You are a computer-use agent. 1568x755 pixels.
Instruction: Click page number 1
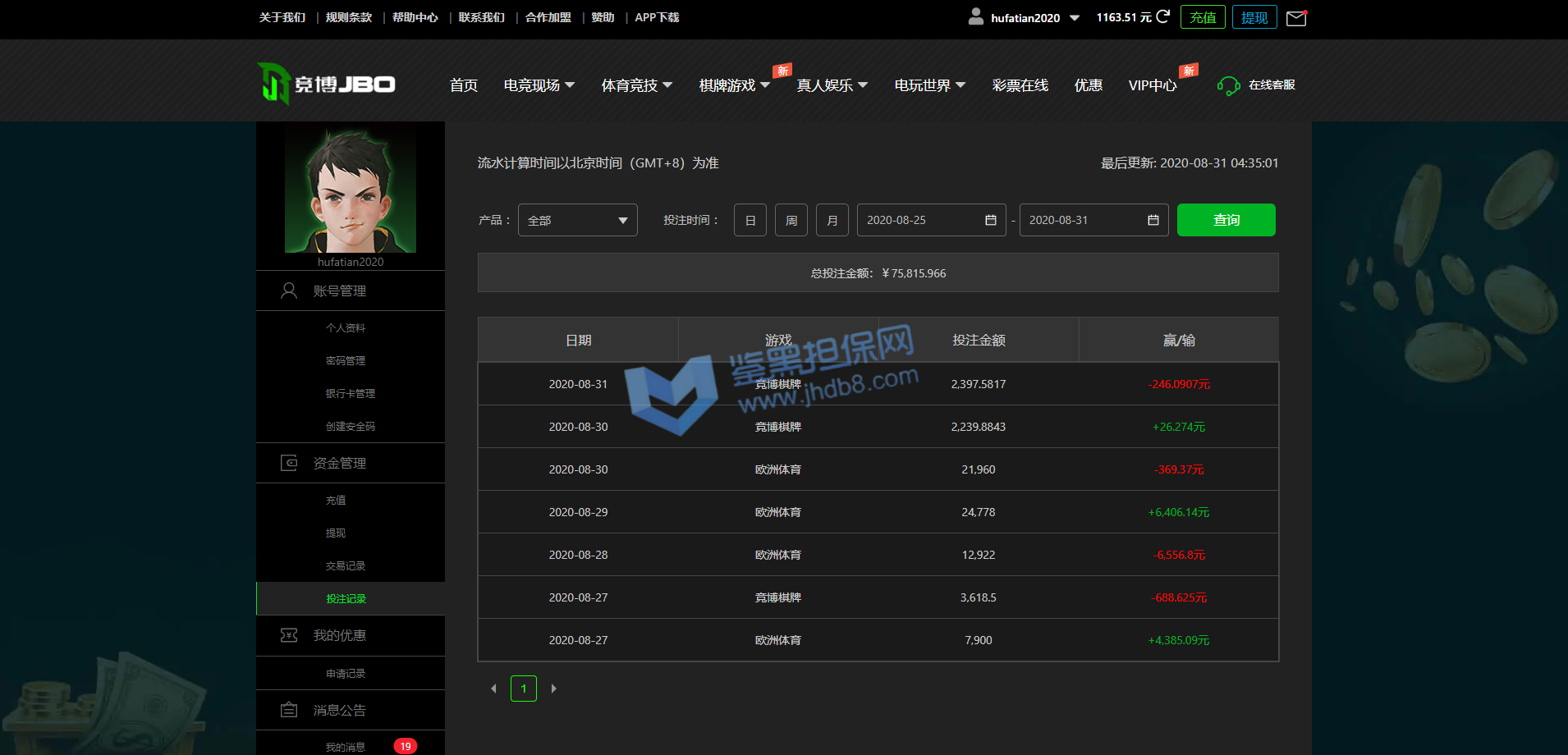(x=524, y=689)
